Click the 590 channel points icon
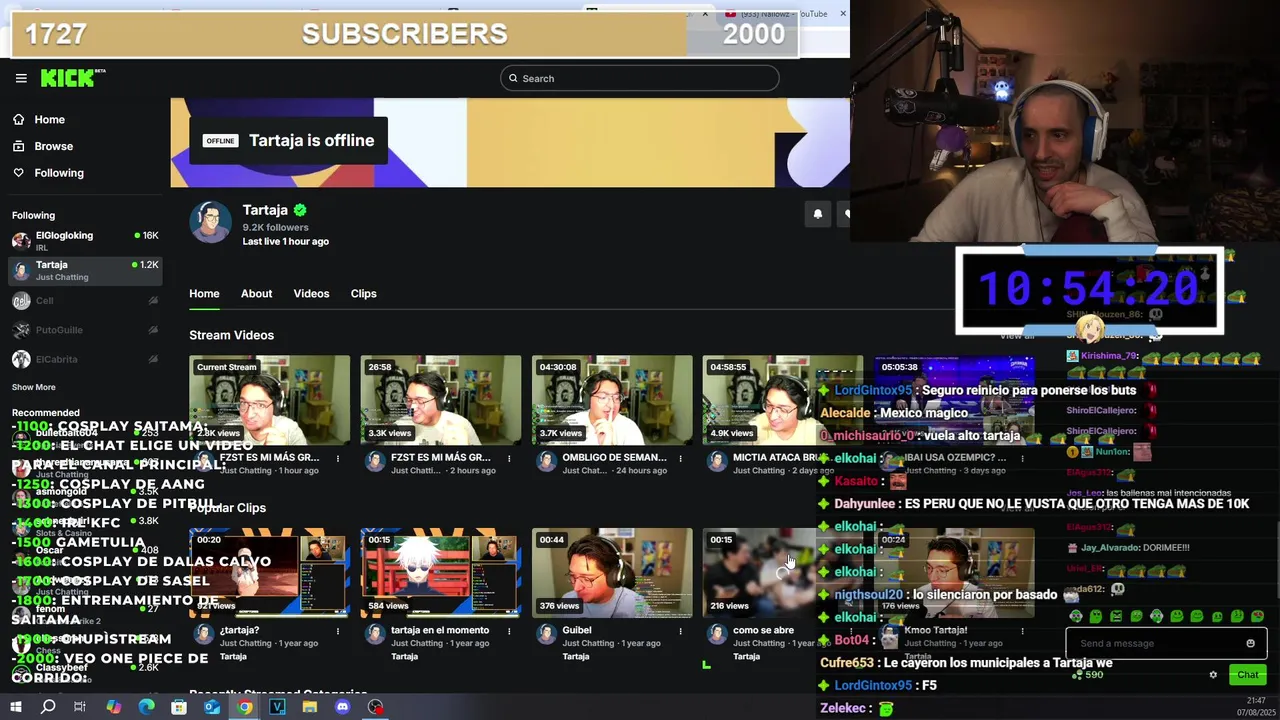Screen dimensions: 1280x720 tap(1076, 675)
